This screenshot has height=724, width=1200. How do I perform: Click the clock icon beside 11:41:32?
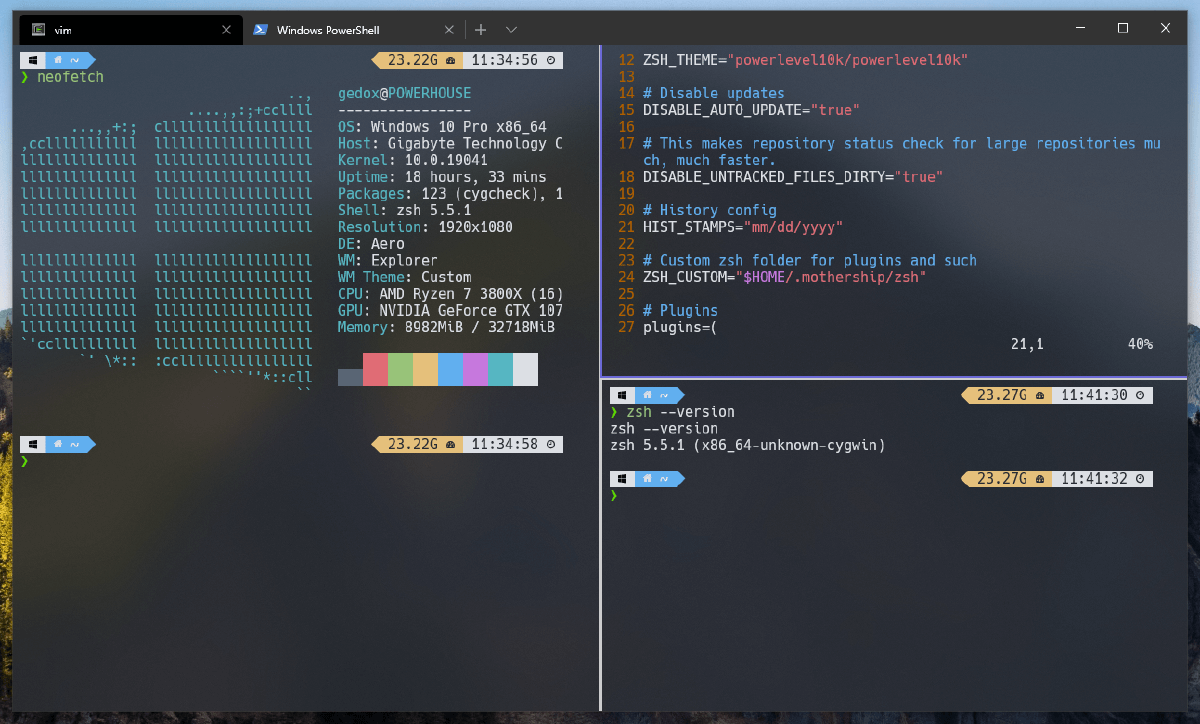point(1142,479)
